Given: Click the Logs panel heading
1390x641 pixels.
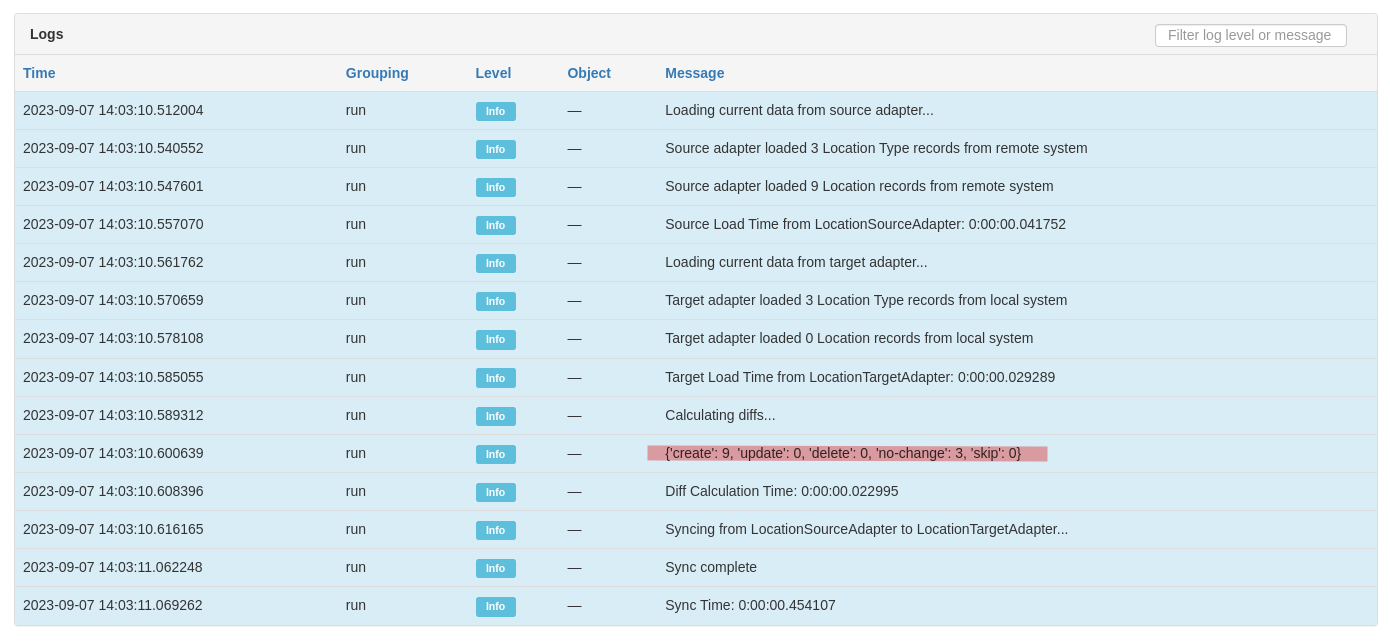Looking at the screenshot, I should (46, 34).
